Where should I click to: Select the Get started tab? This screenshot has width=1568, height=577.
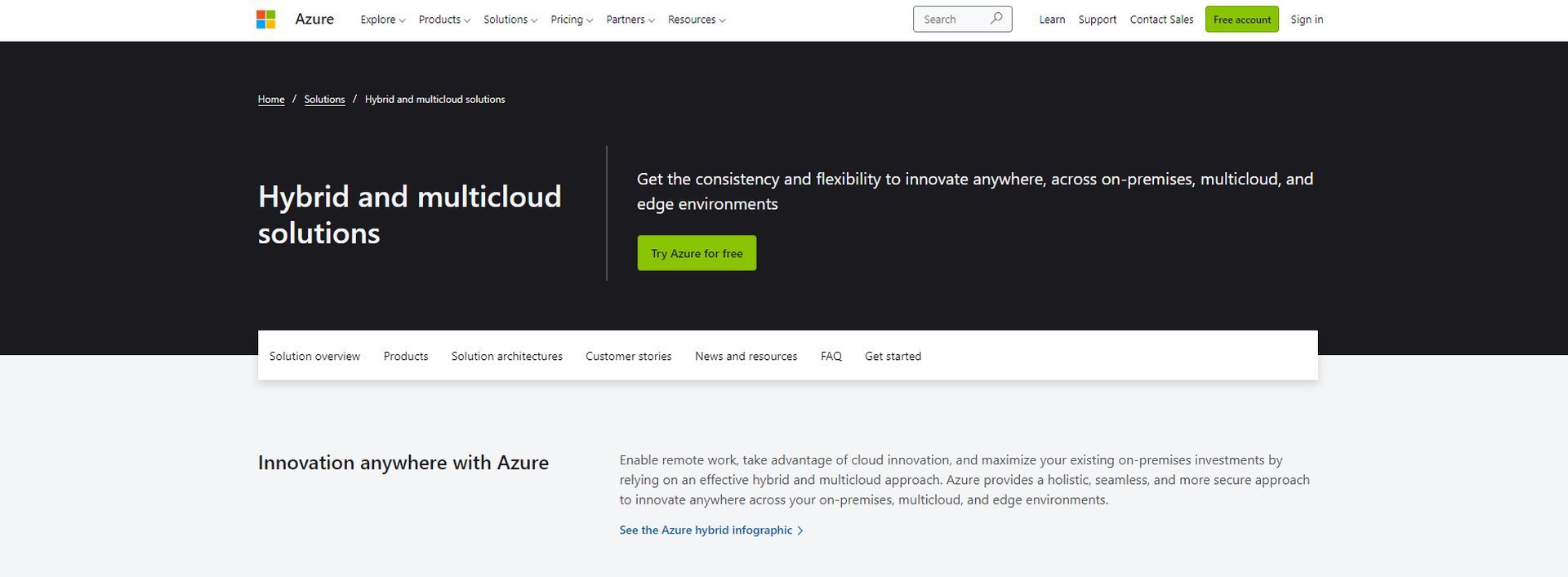(x=893, y=357)
